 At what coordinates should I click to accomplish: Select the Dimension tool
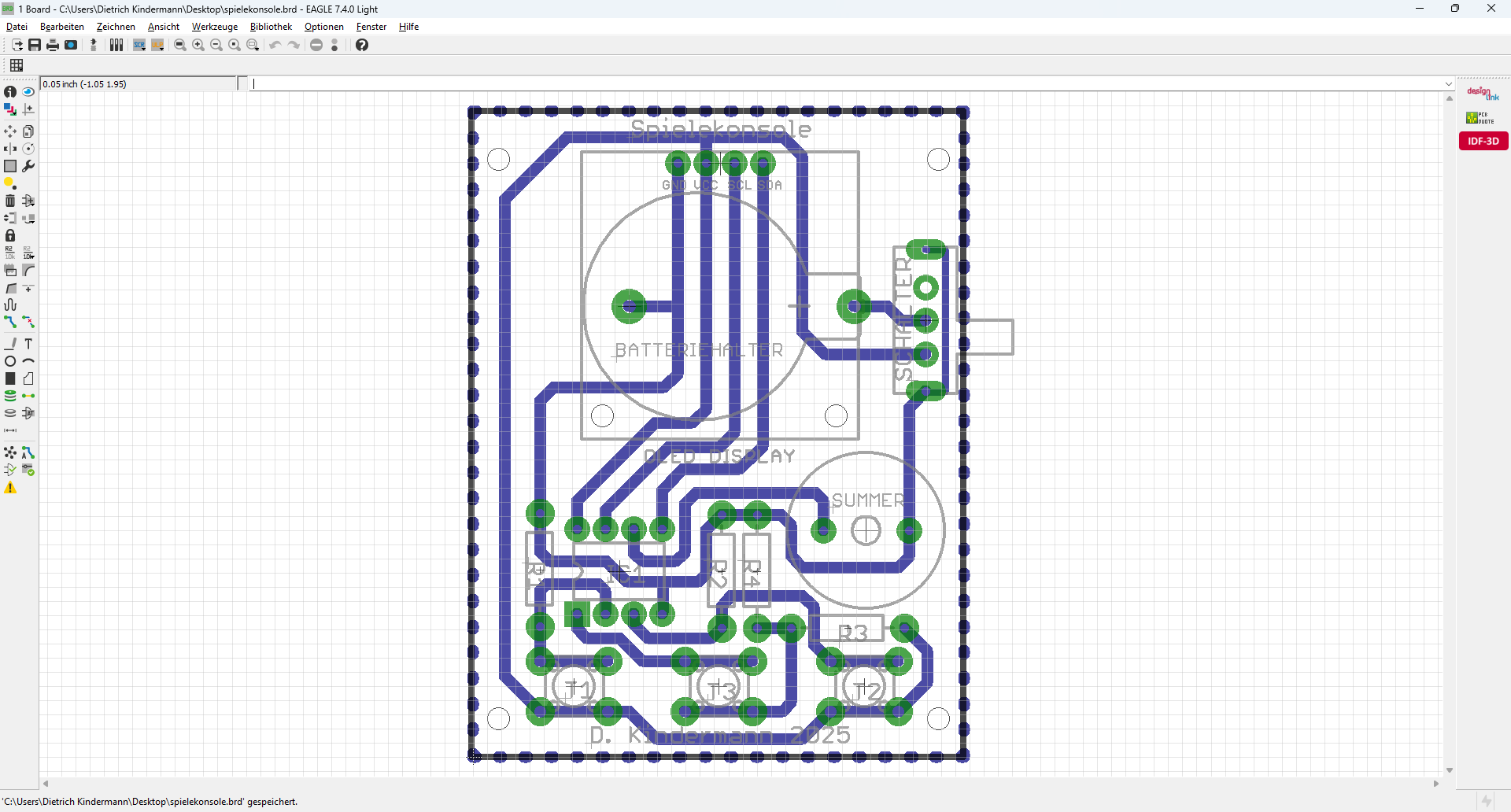10,430
